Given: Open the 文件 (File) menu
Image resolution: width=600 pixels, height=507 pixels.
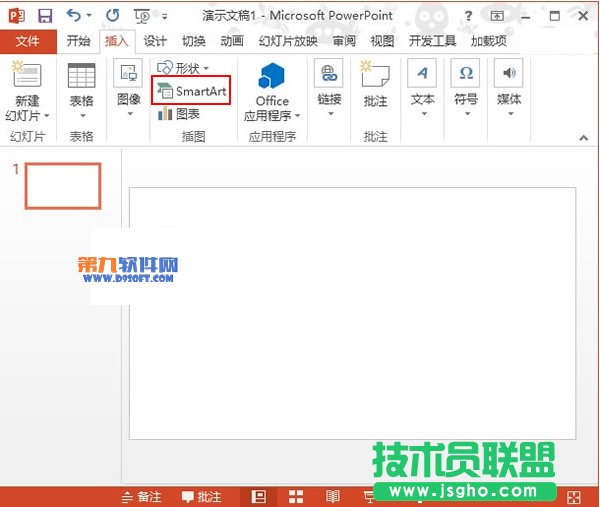Looking at the screenshot, I should coord(28,41).
